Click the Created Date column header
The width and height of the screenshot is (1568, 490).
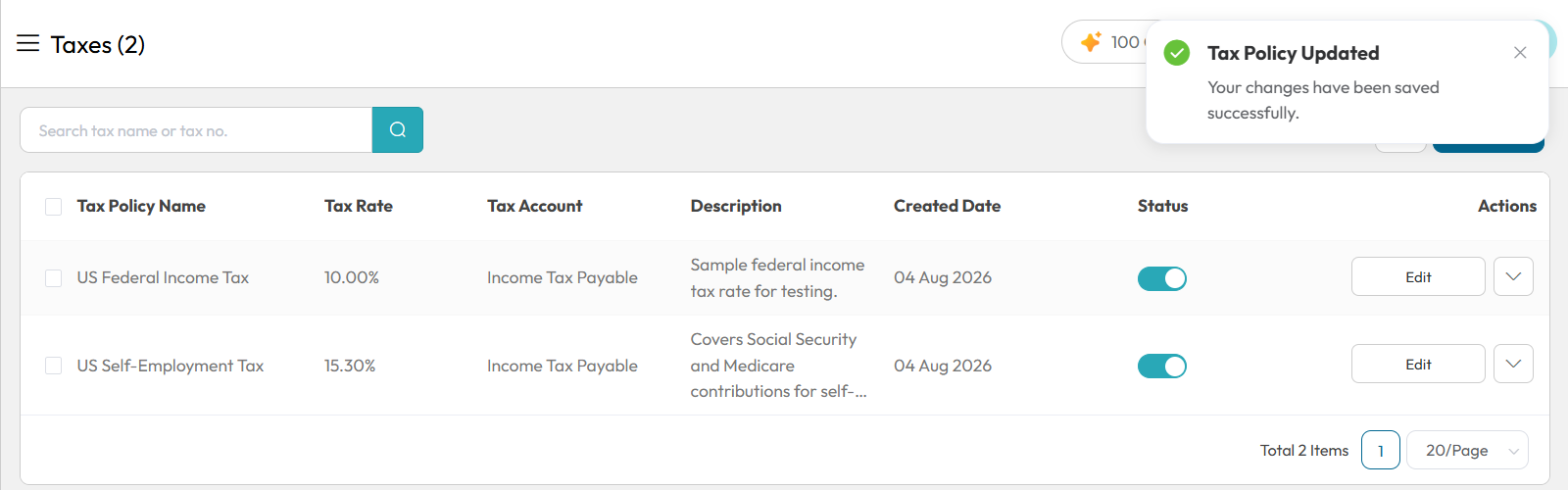click(x=947, y=206)
